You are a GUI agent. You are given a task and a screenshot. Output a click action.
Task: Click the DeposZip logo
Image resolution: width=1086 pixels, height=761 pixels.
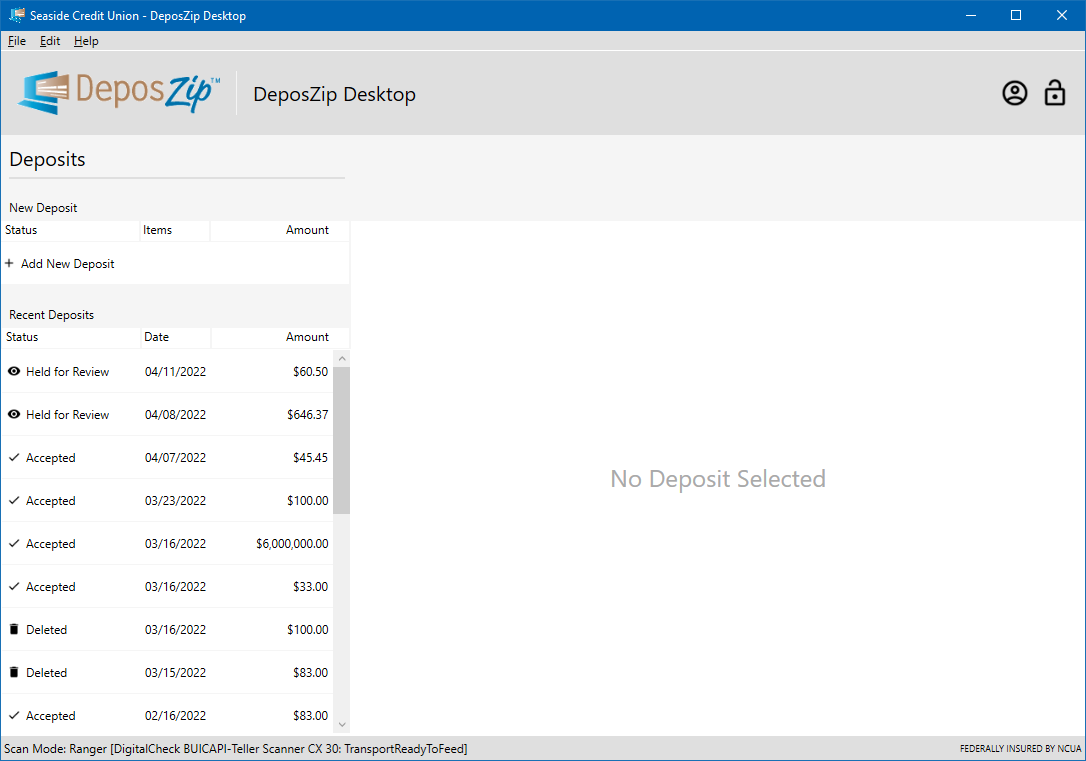[118, 92]
